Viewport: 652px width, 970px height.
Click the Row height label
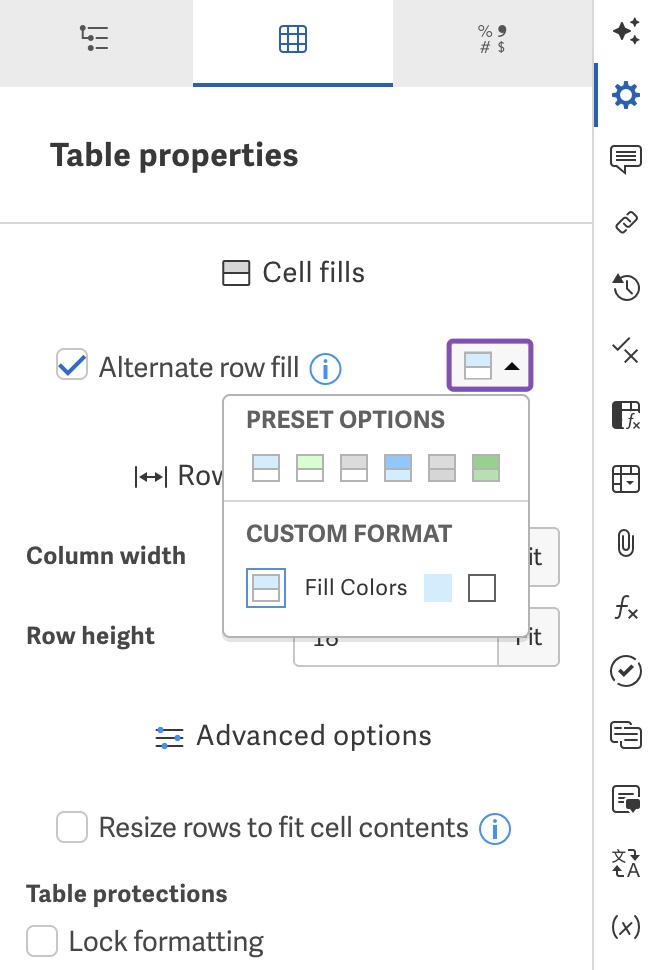90,636
